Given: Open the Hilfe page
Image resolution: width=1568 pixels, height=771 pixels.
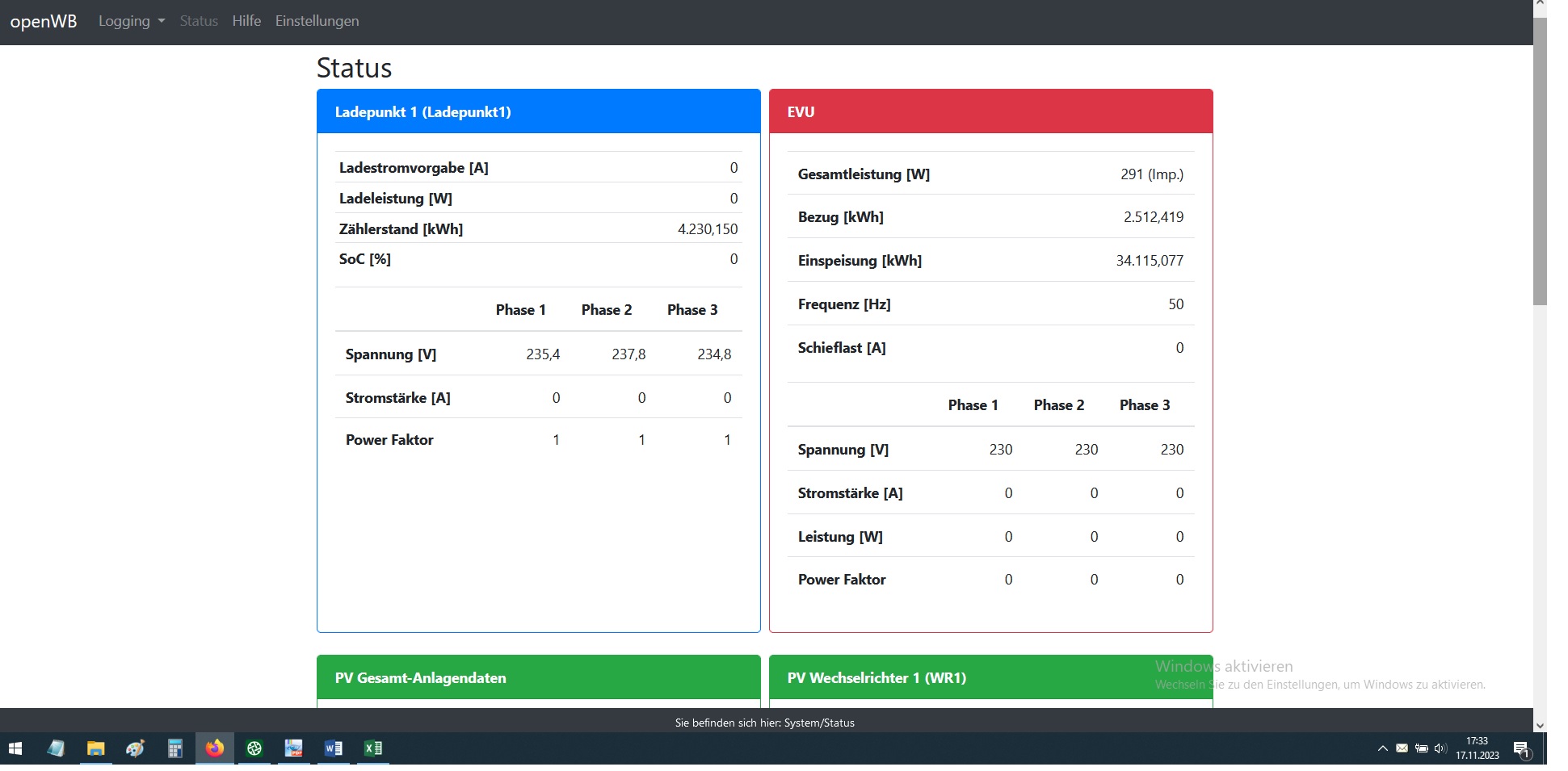Looking at the screenshot, I should (246, 21).
